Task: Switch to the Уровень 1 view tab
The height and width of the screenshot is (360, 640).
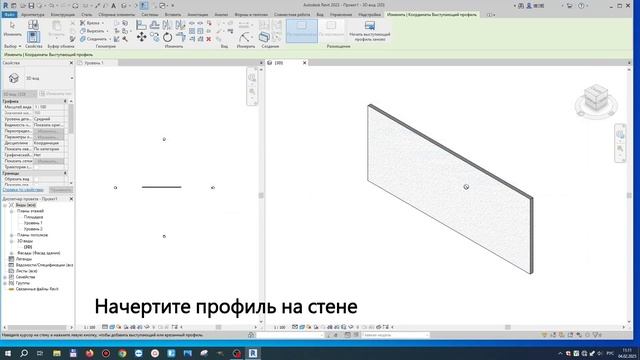Action: click(x=94, y=63)
